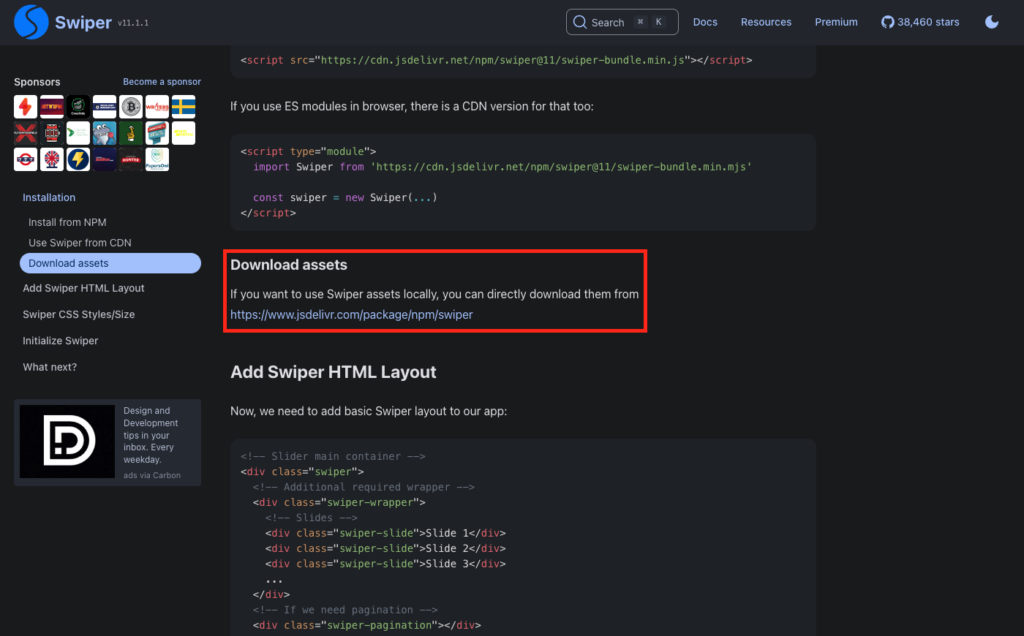Click the swiper-bundle.min.js script tag code line
Screen dimensions: 1024x636
(496, 60)
